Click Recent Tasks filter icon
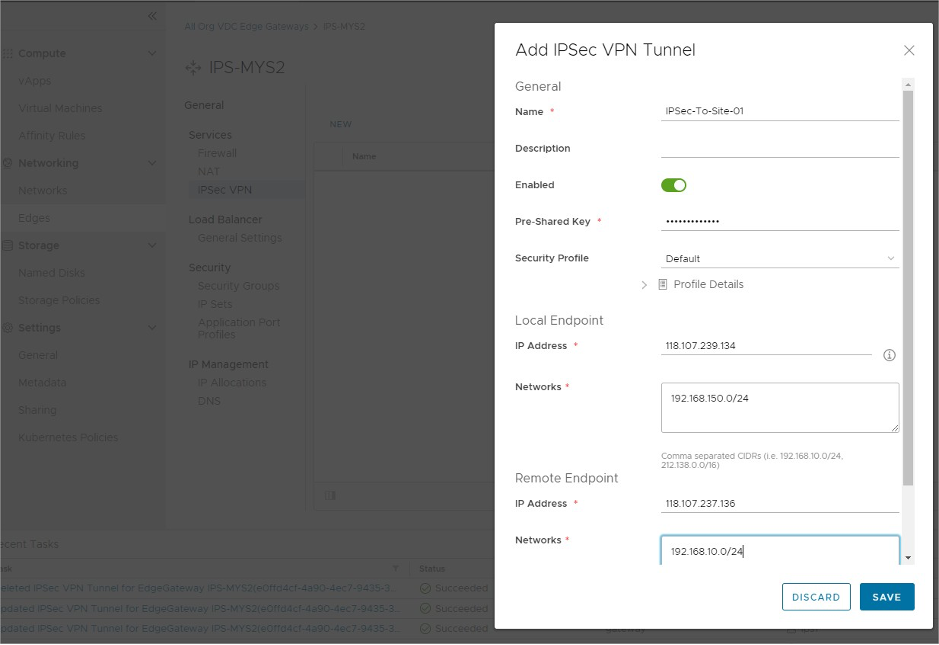Screen dimensions: 939x645 click(x=395, y=568)
